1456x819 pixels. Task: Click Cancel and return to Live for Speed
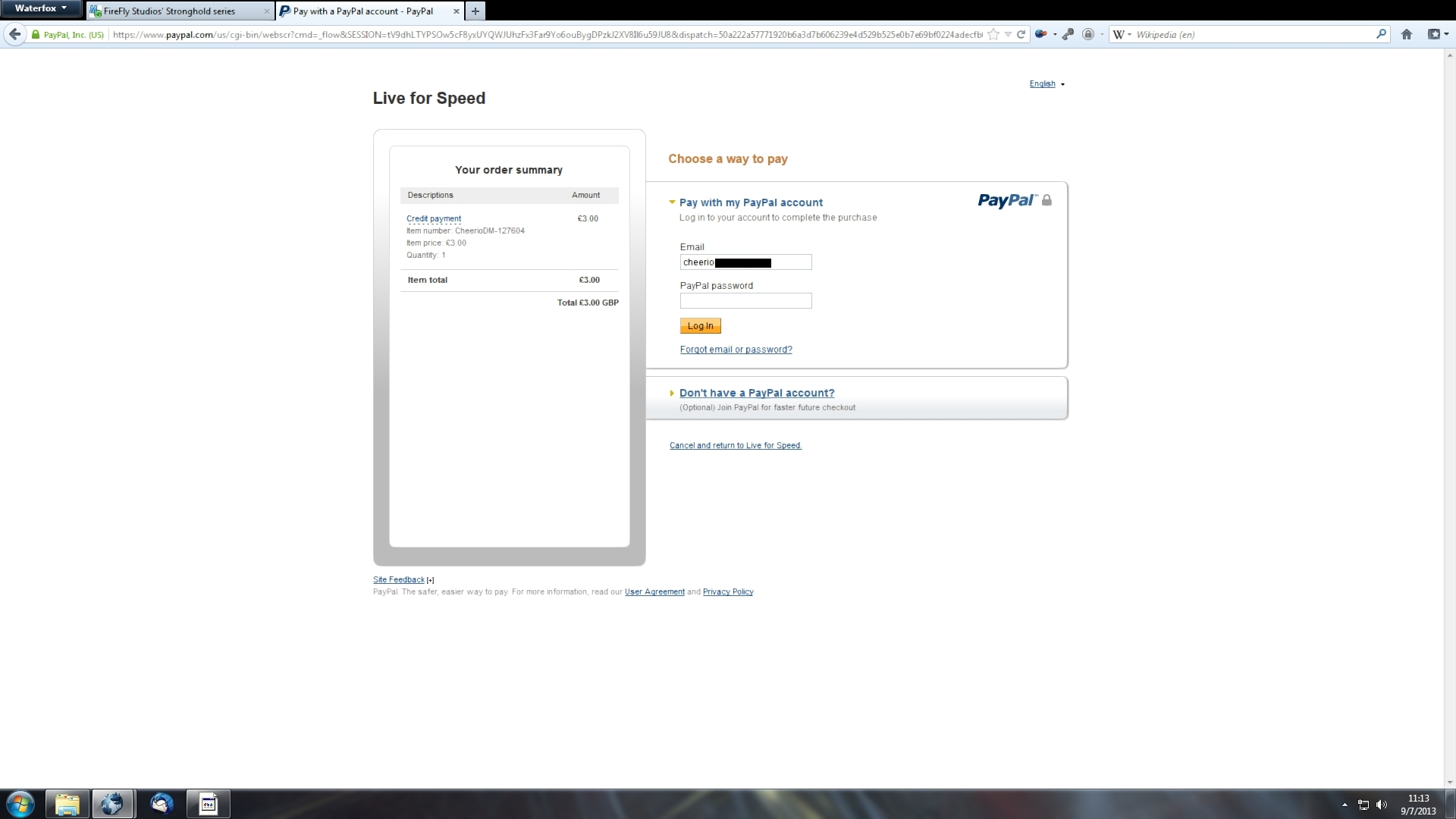[x=735, y=446]
